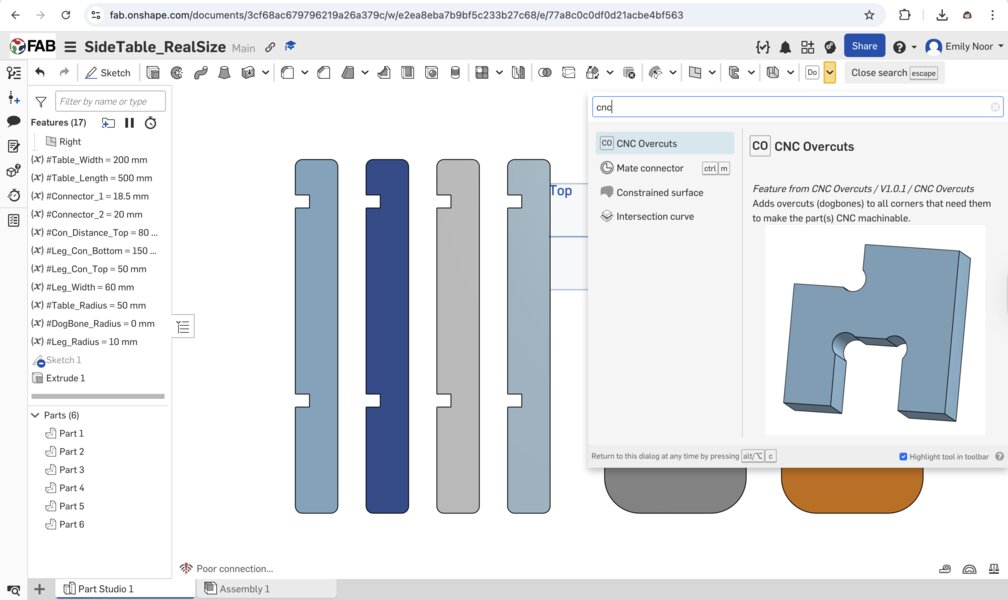Select CNC Overcuts search result
This screenshot has width=1008, height=600.
(x=646, y=144)
